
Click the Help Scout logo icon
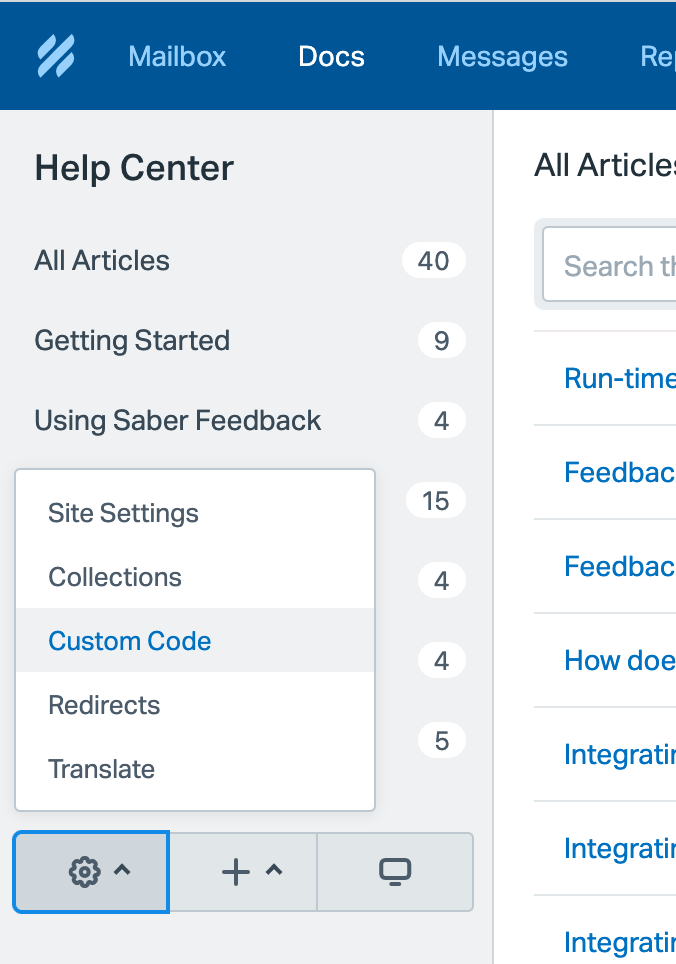56,56
